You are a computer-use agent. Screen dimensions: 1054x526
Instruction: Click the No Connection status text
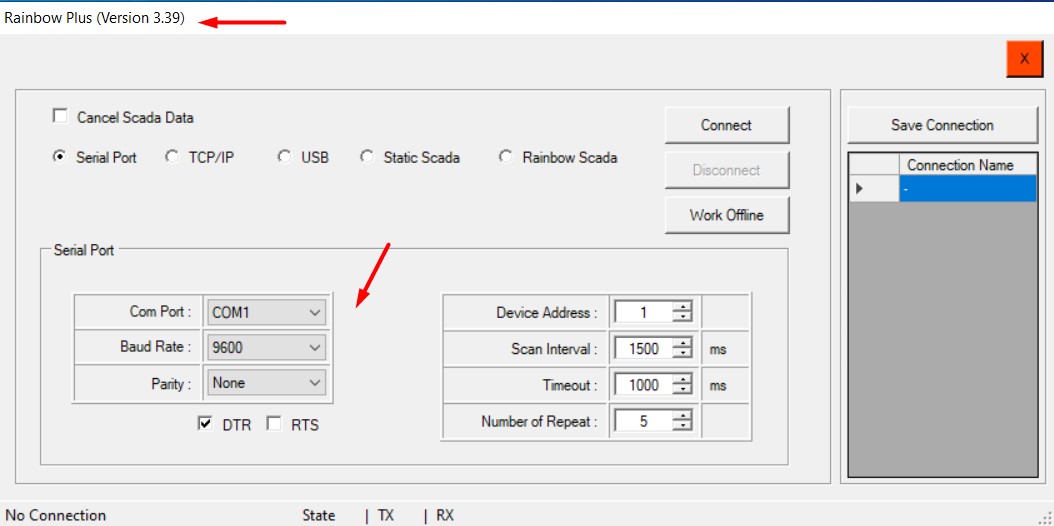pyautogui.click(x=56, y=515)
